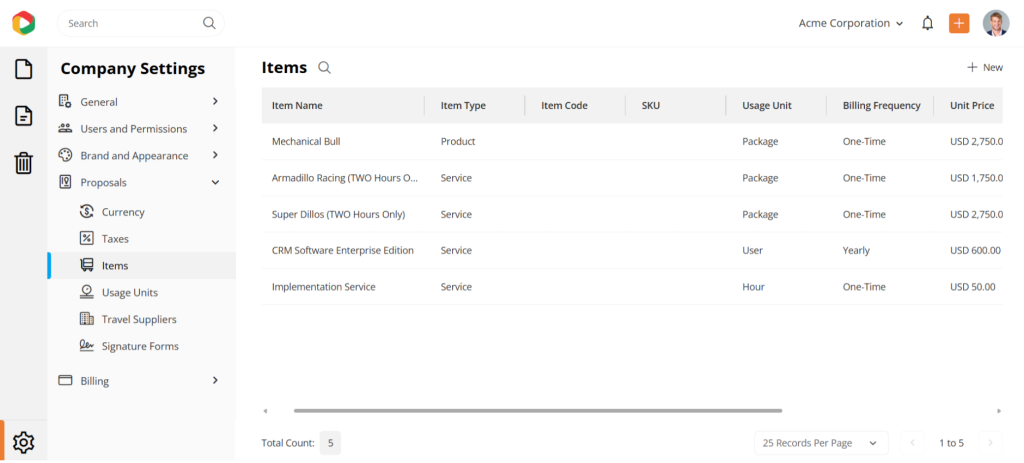Click the notification bell icon

tap(927, 23)
